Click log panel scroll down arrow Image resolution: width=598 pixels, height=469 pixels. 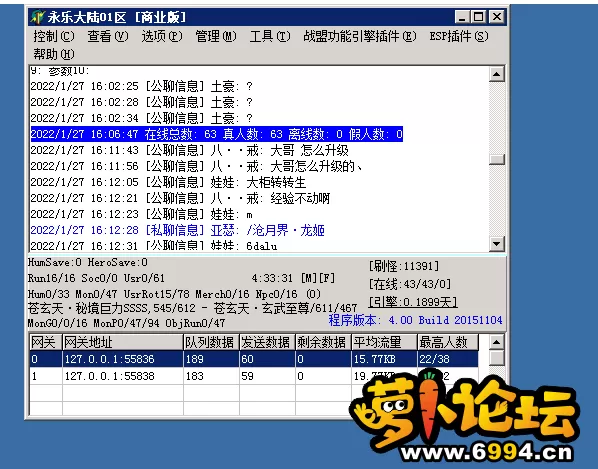pos(497,243)
